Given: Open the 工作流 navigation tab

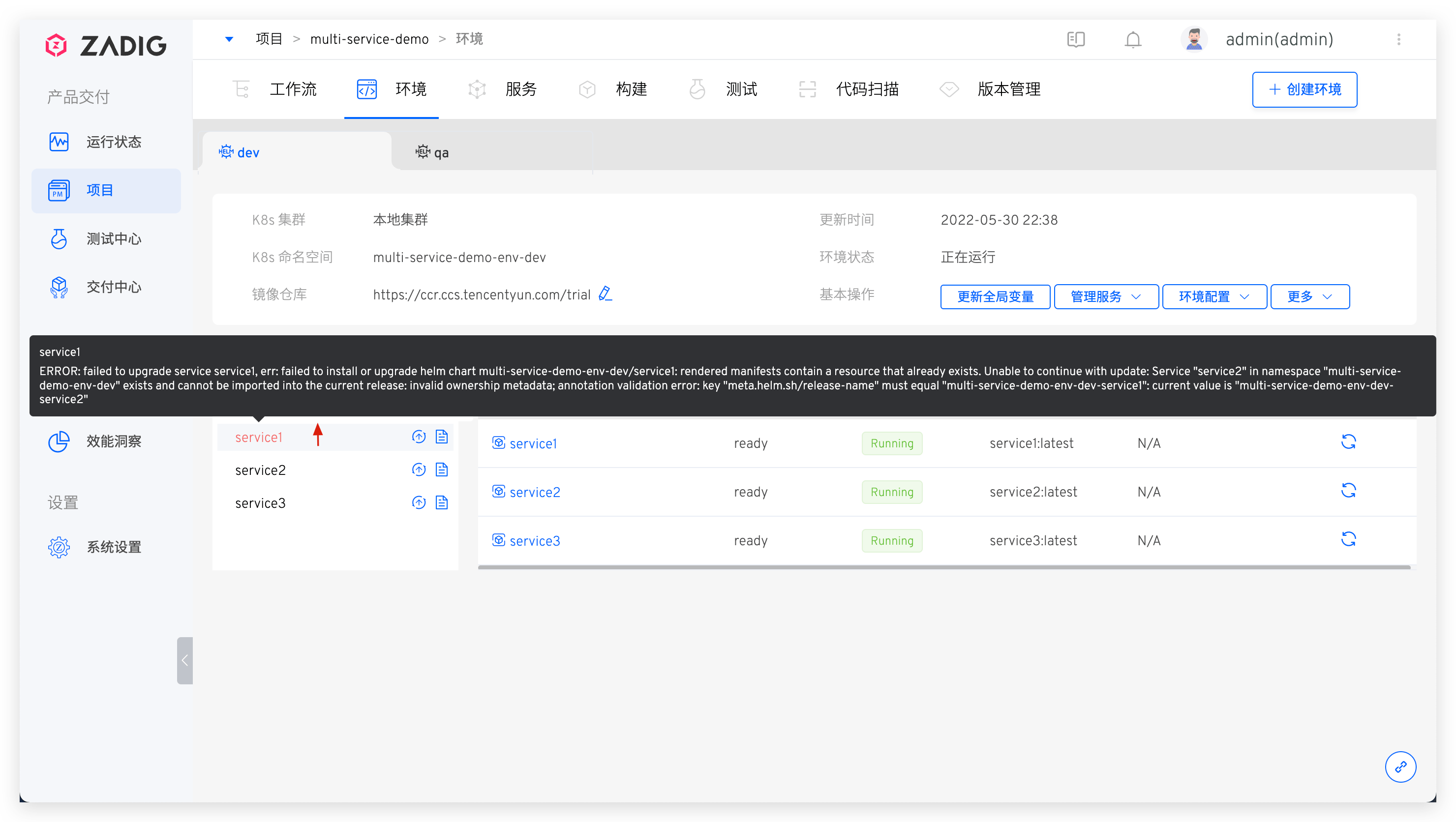Looking at the screenshot, I should pos(293,88).
